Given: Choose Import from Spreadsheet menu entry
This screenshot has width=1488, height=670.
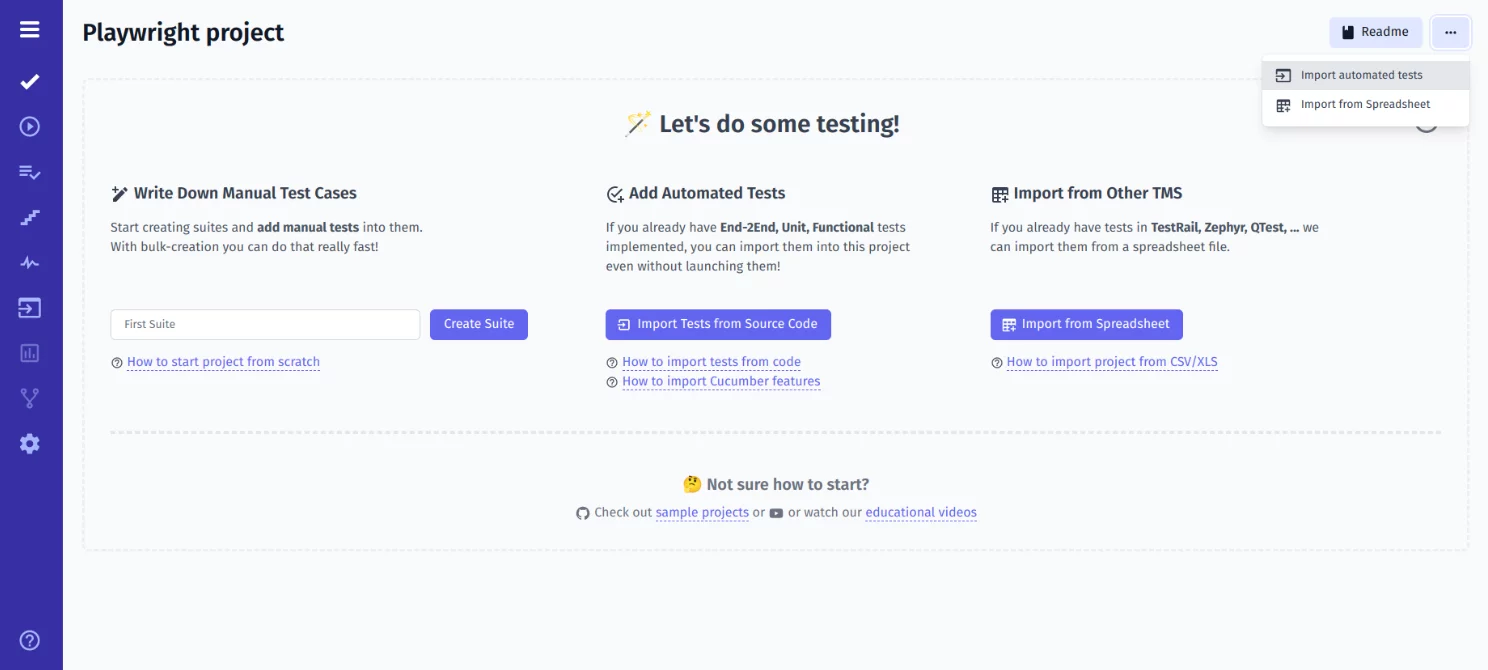Looking at the screenshot, I should pyautogui.click(x=1365, y=104).
